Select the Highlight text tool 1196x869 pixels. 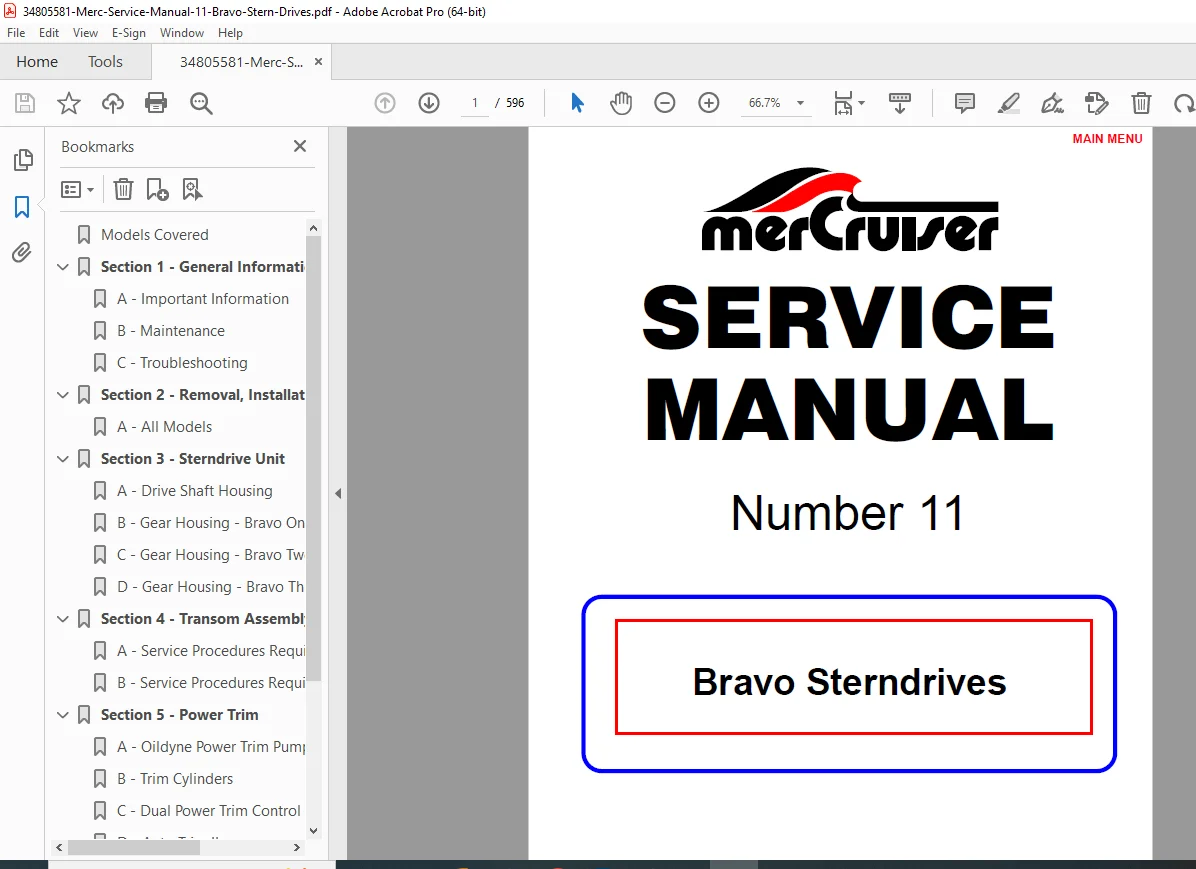coord(1009,103)
